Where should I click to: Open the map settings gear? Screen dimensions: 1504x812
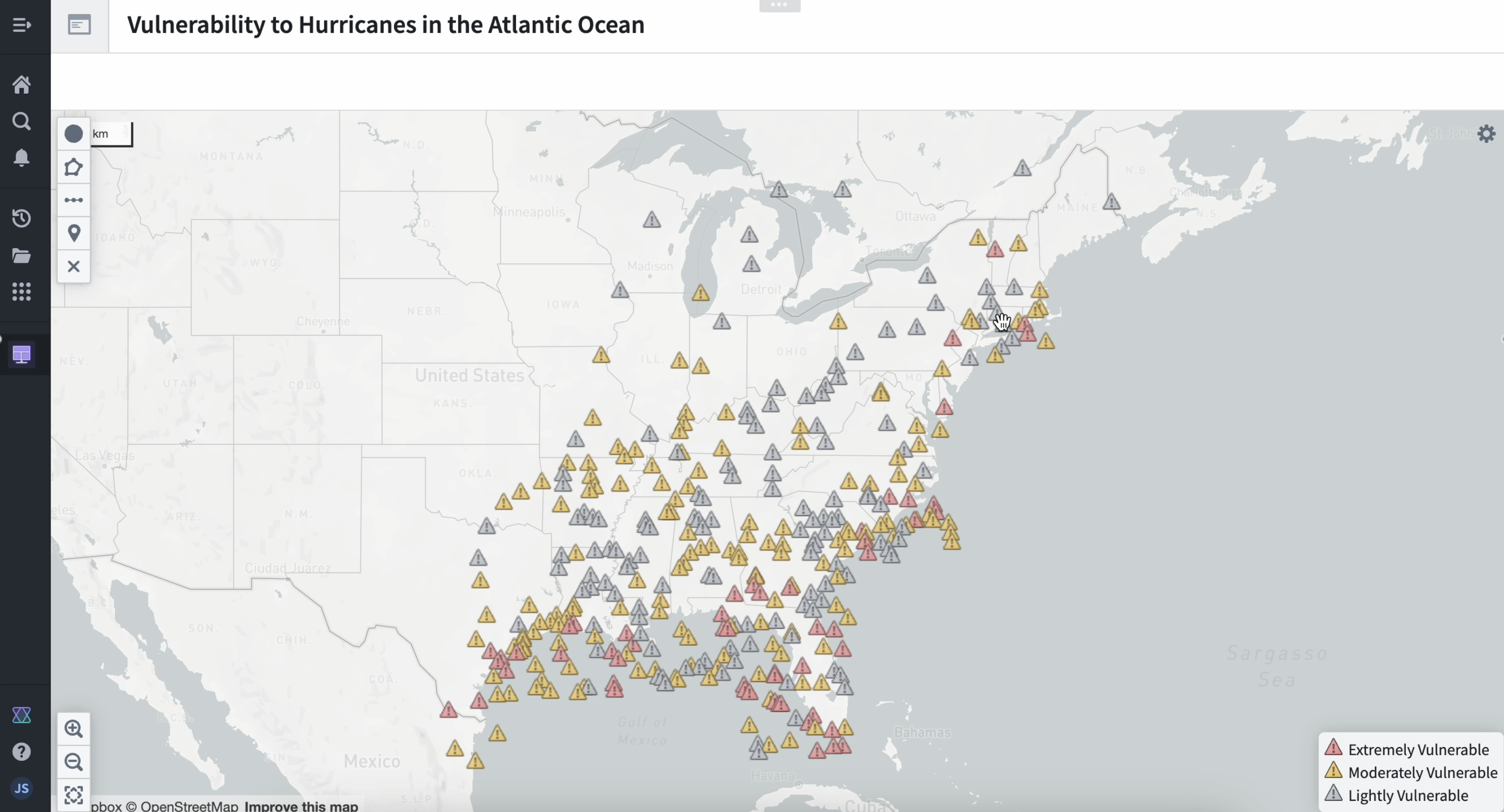pyautogui.click(x=1486, y=134)
